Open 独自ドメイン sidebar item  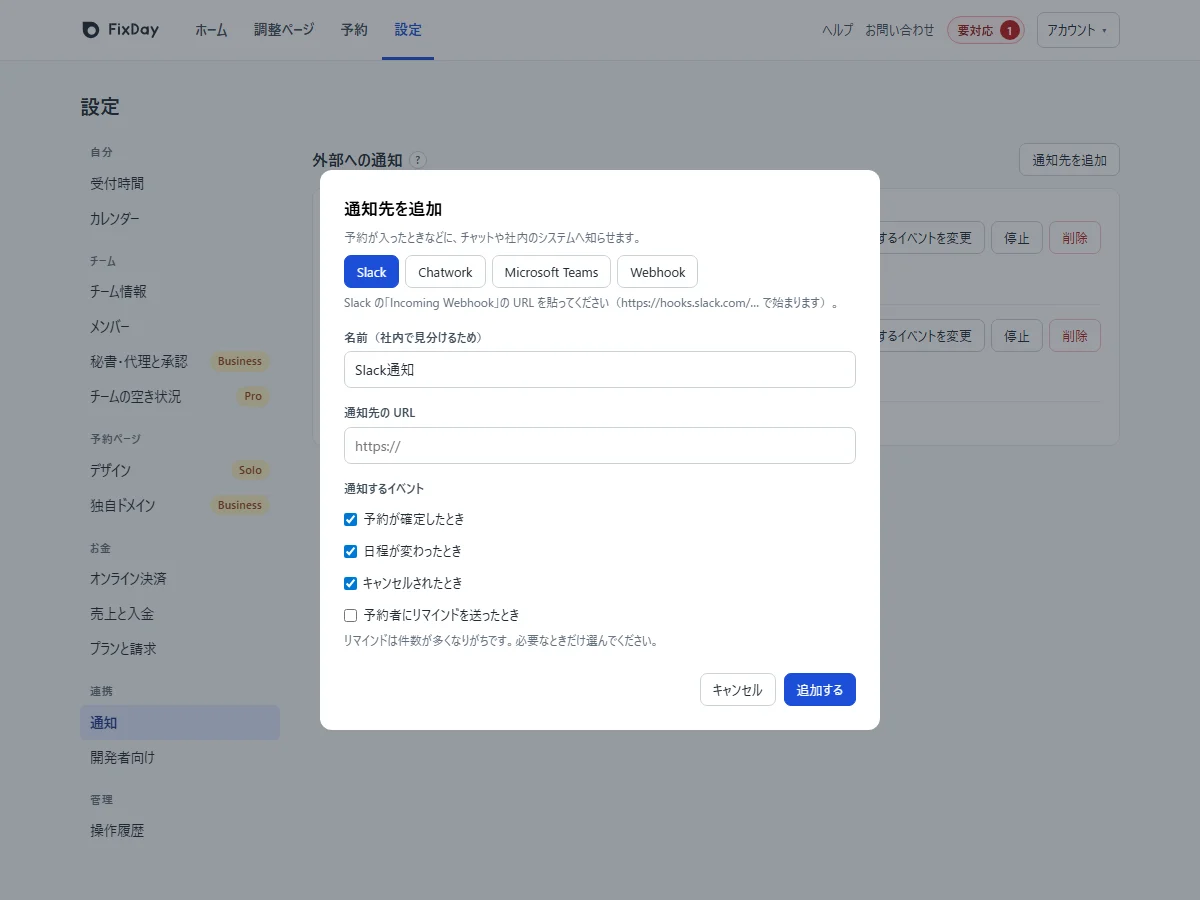tap(180, 505)
